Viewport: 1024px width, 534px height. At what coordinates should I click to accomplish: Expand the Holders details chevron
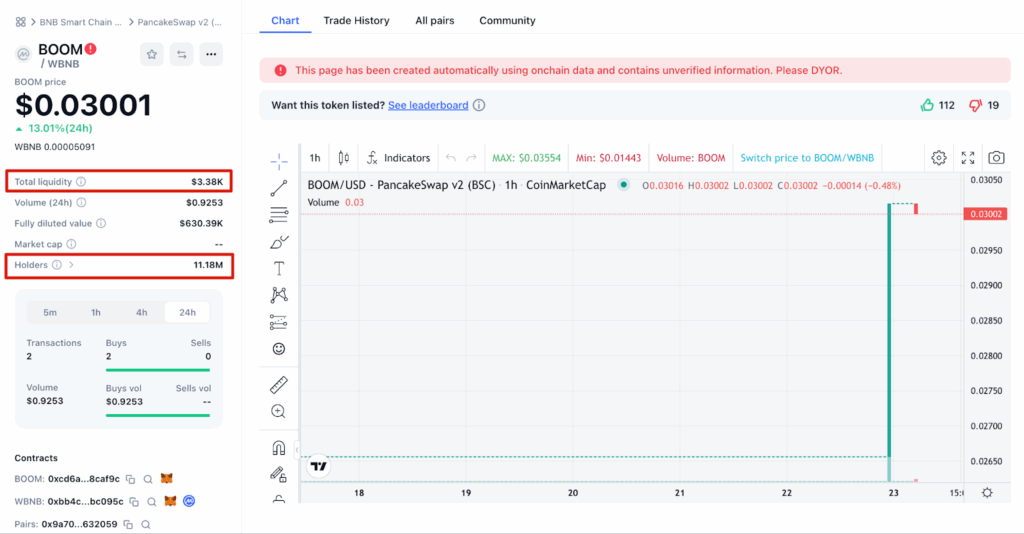click(71, 265)
